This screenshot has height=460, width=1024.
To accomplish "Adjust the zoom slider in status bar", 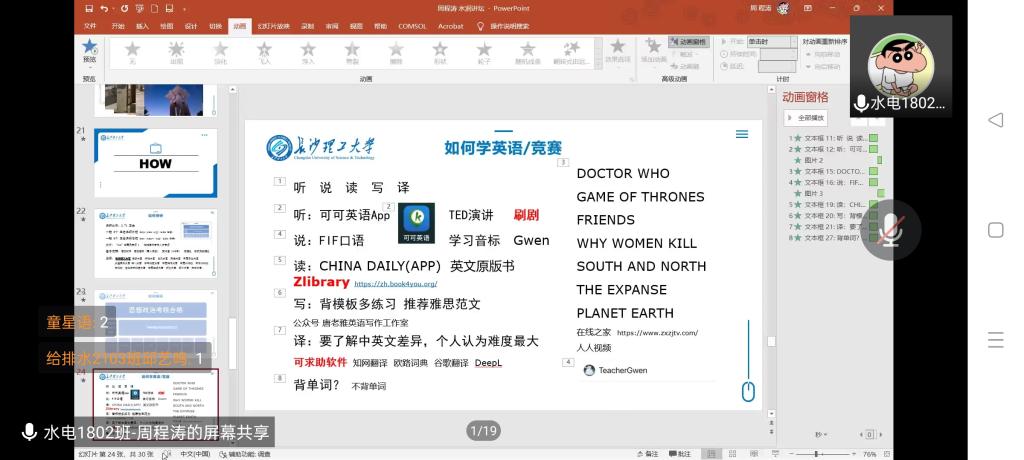I will (x=817, y=453).
